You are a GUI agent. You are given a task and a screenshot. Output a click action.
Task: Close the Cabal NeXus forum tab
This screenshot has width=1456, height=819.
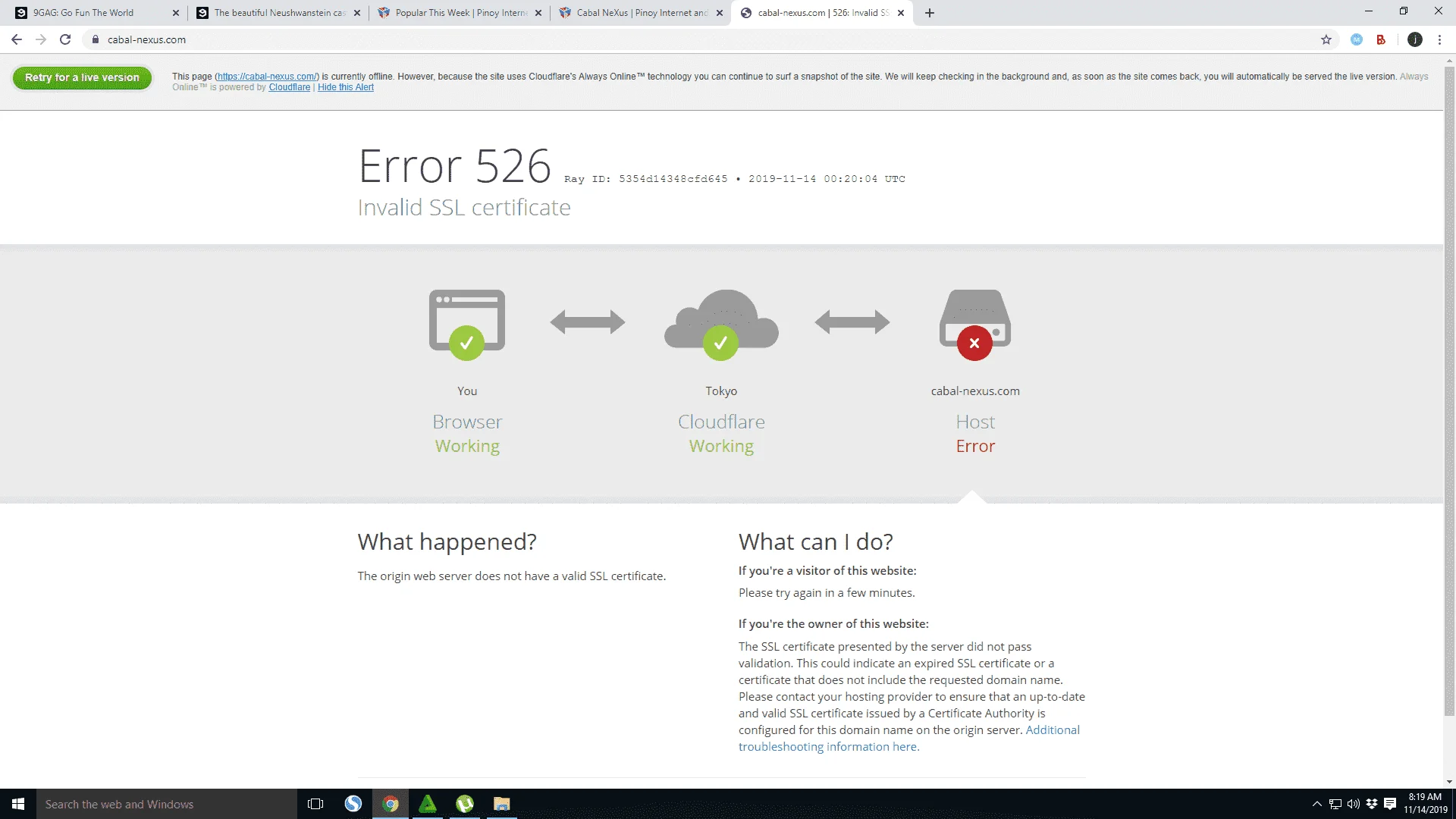720,13
